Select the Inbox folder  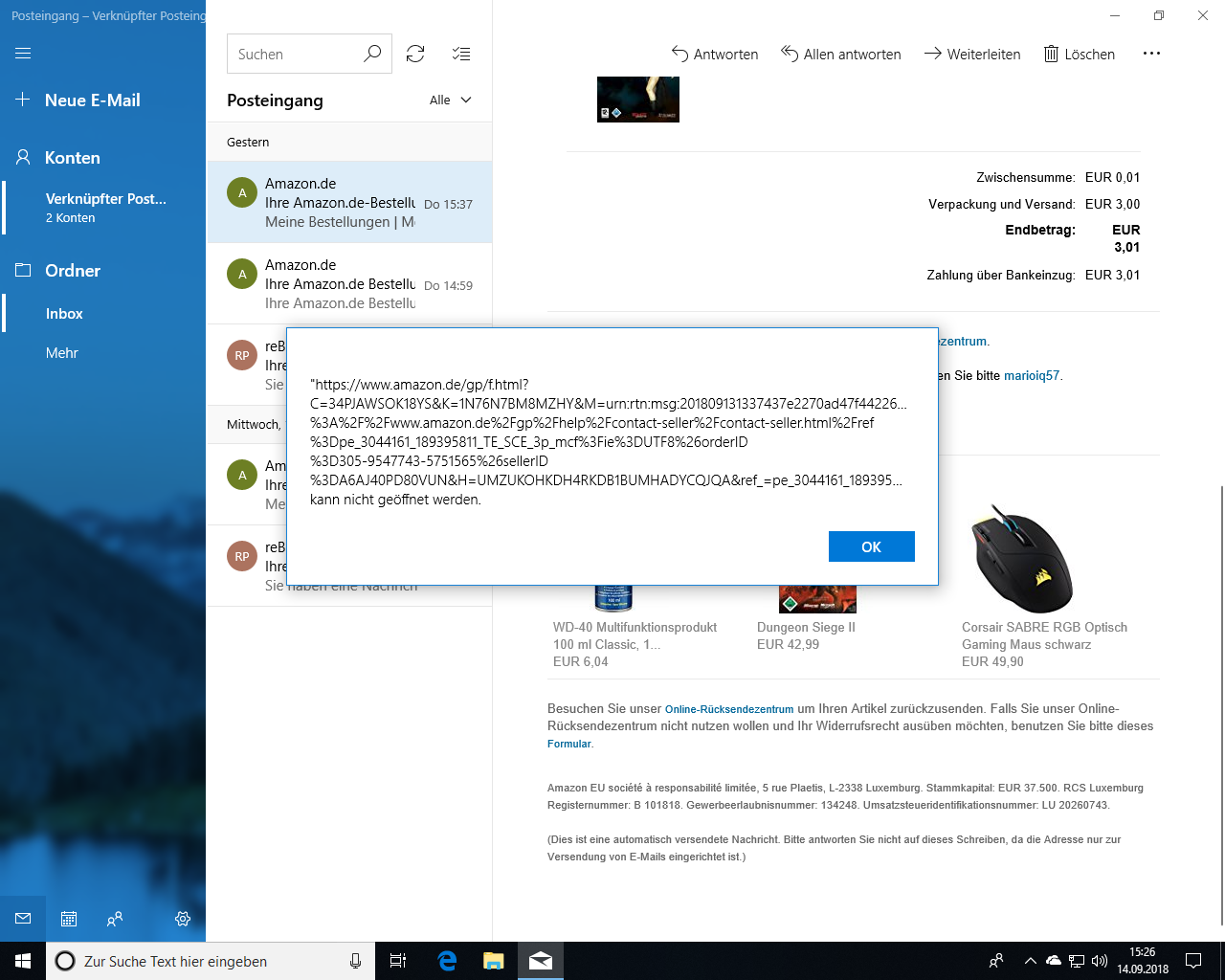102,314
